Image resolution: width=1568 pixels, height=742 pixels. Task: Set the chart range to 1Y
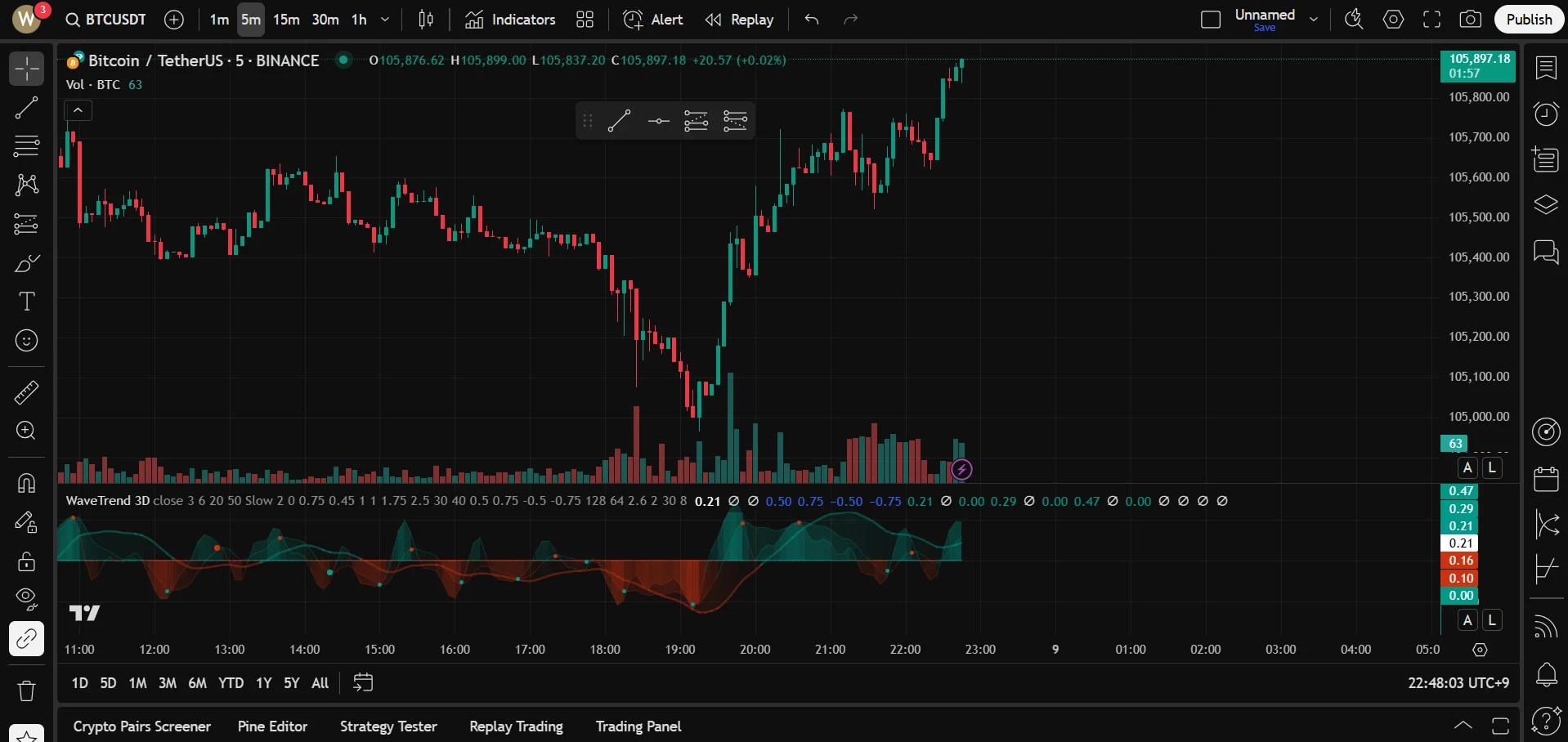point(263,683)
